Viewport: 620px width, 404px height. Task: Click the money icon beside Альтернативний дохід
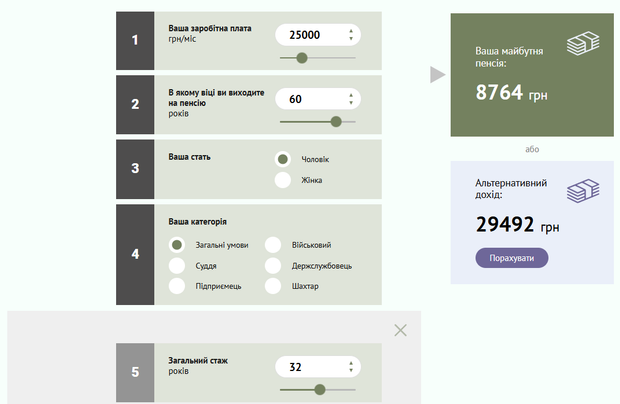pyautogui.click(x=583, y=191)
